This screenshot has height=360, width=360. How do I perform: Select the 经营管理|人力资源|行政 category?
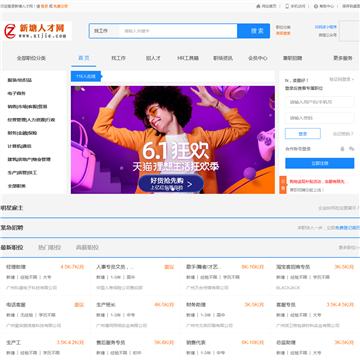(x=31, y=120)
